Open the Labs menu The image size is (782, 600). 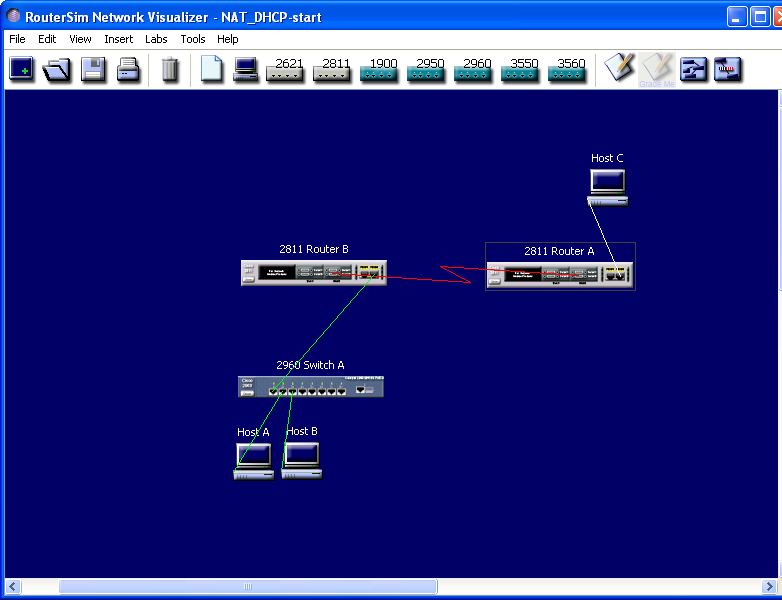[x=156, y=39]
